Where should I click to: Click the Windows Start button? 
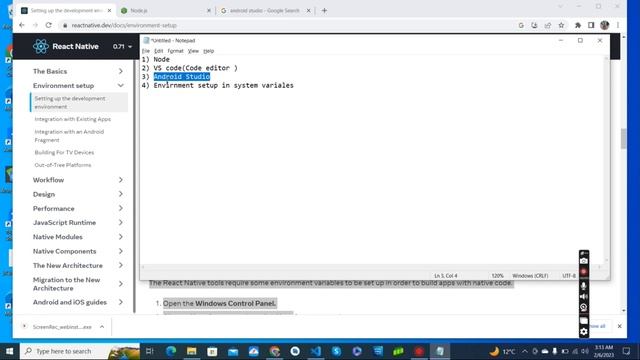(9, 351)
